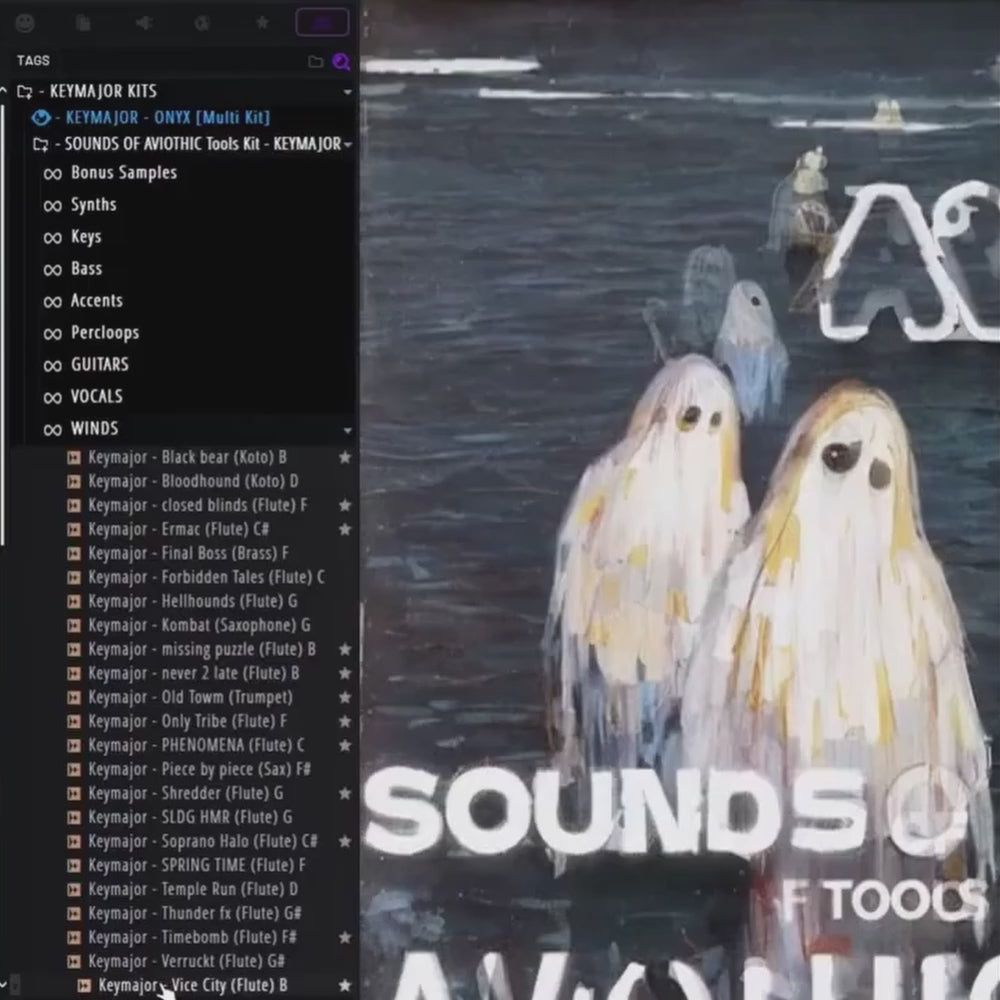Collapse the SOUNDS OF AVIOTHIC Tools Kit chevron

point(347,144)
